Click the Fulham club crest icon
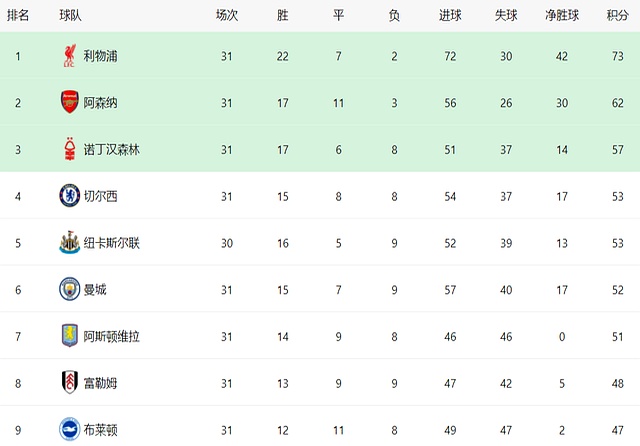Image resolution: width=640 pixels, height=446 pixels. [x=68, y=383]
